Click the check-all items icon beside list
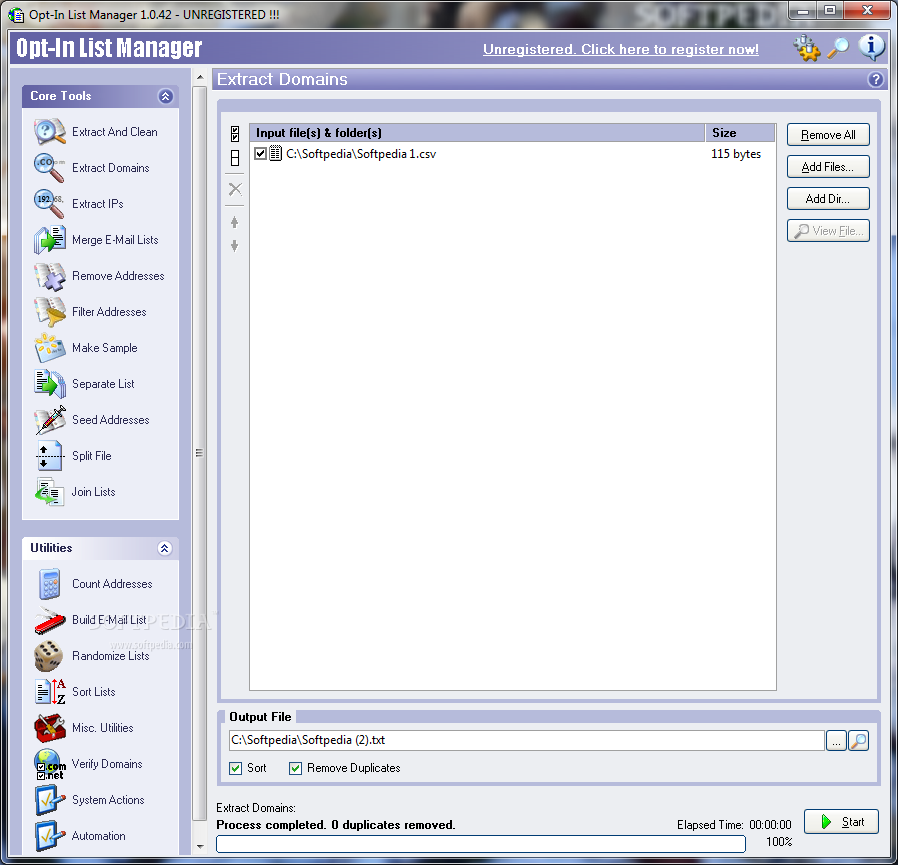 tap(235, 134)
